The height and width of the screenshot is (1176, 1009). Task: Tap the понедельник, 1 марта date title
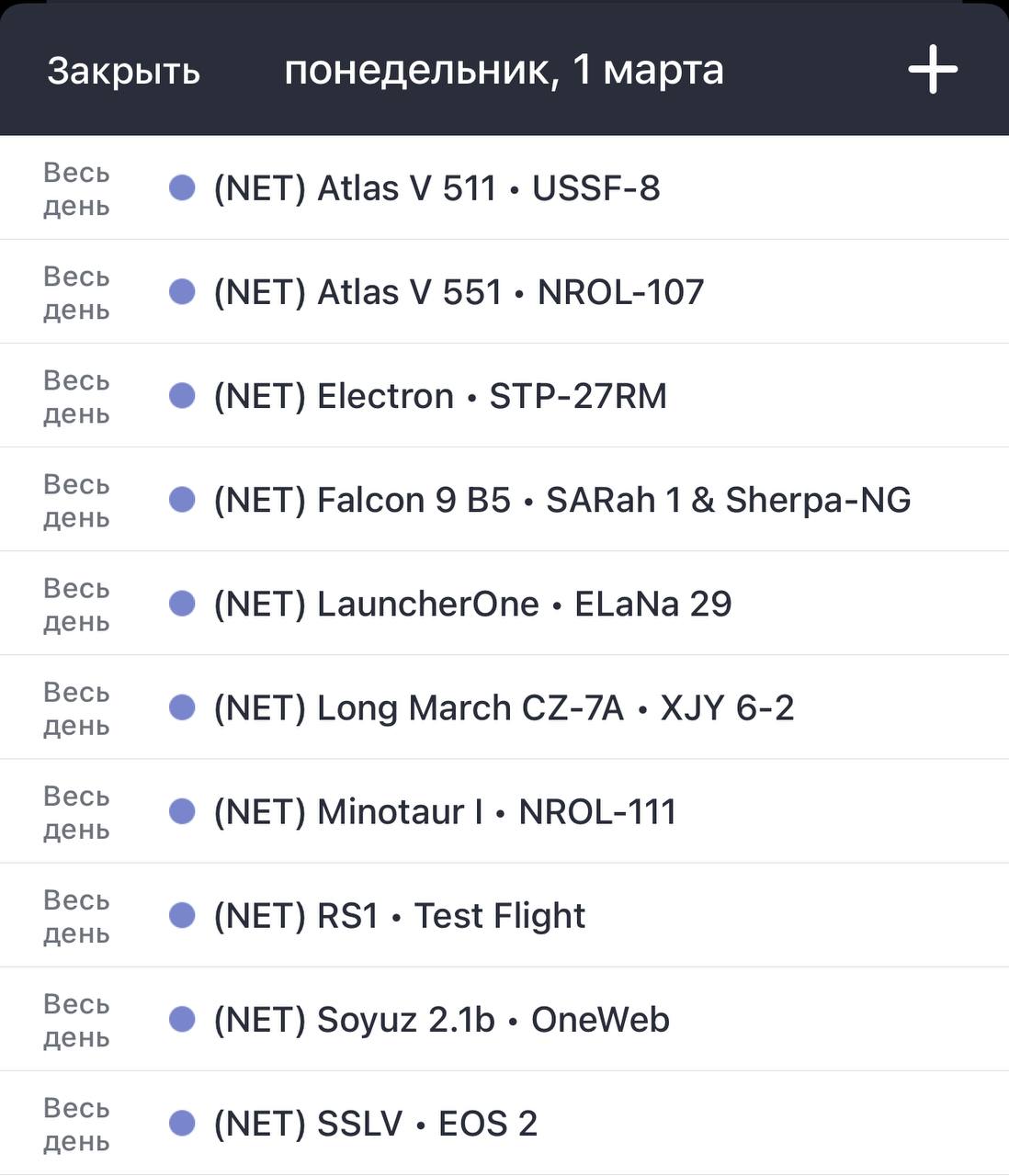tap(504, 71)
